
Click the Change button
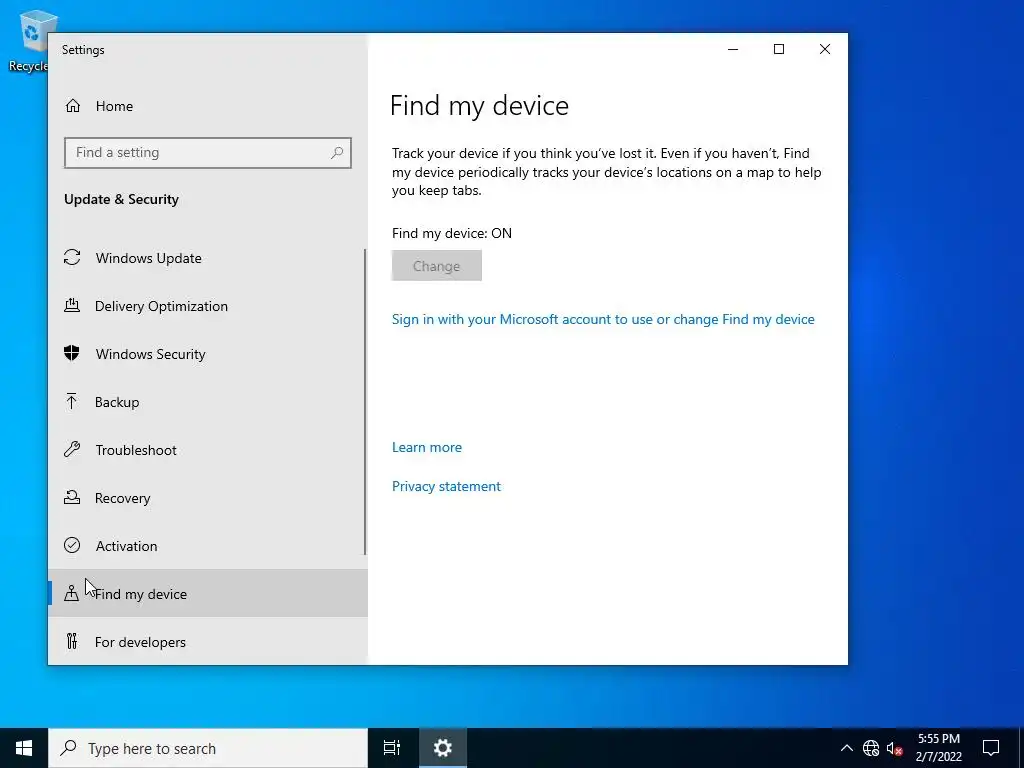point(437,266)
